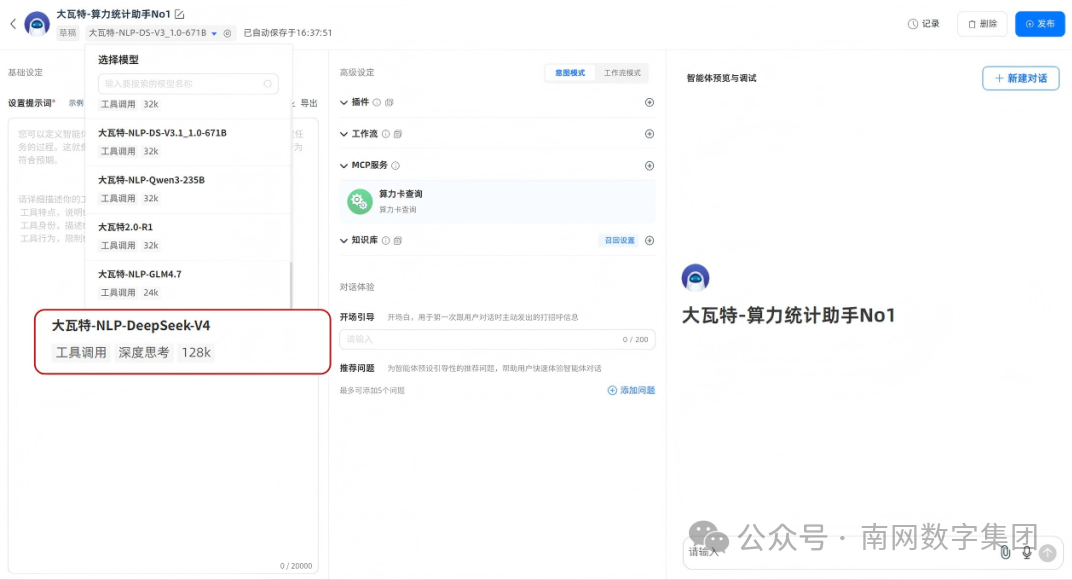The height and width of the screenshot is (580, 1072).
Task: Select model 大瓦特2.0-R1
Action: pyautogui.click(x=188, y=236)
